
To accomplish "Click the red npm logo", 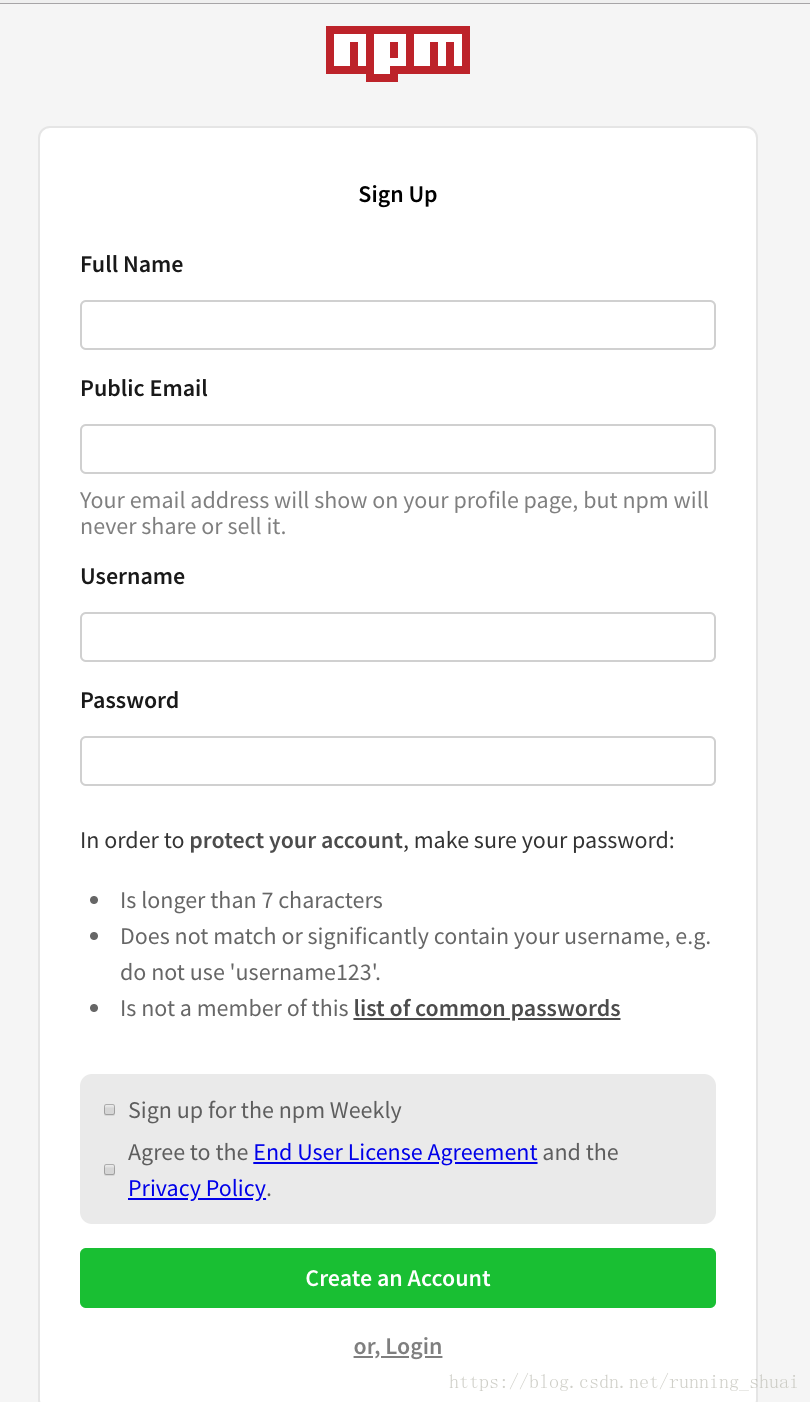I will pyautogui.click(x=397, y=53).
